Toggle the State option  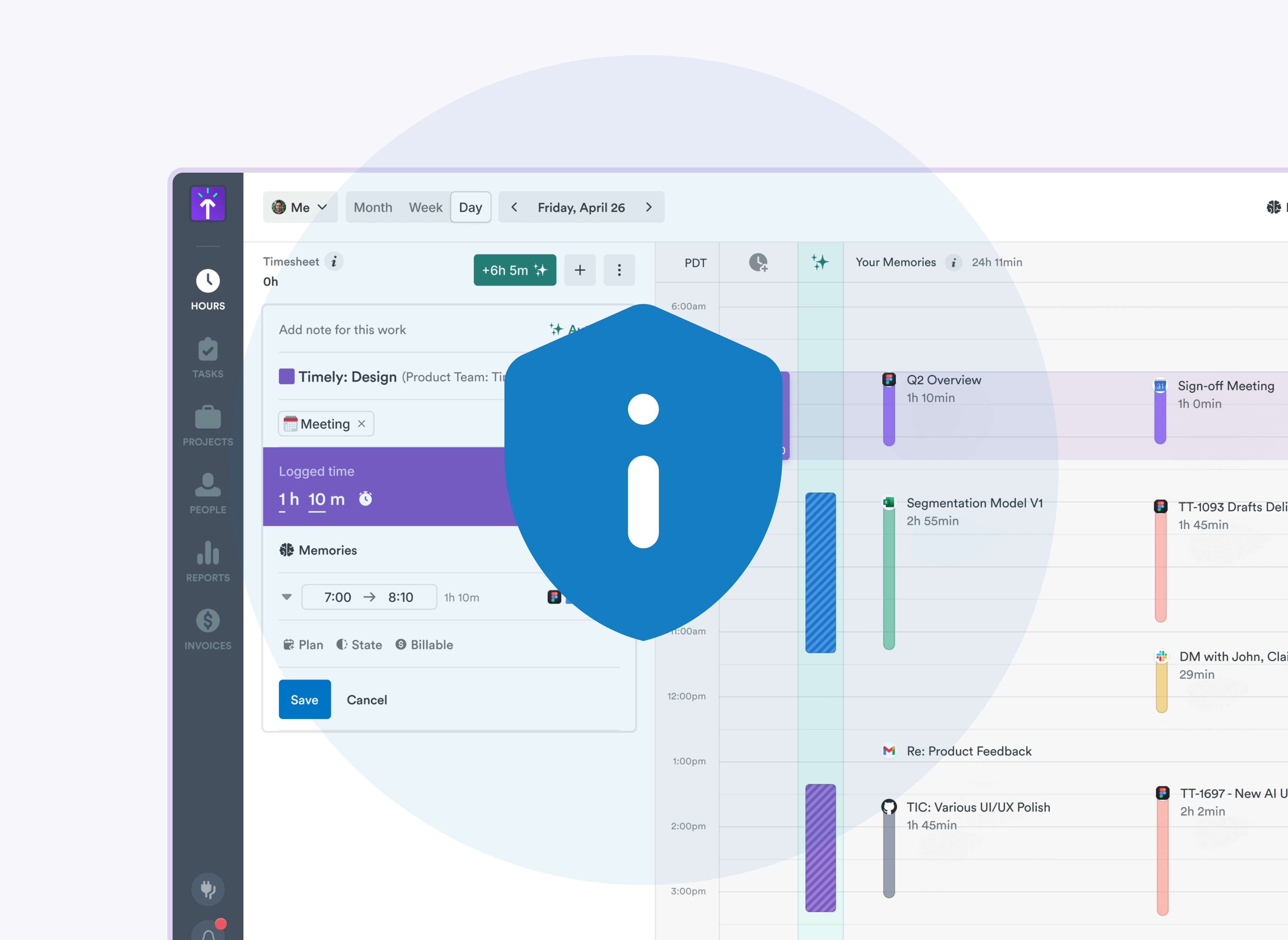click(x=359, y=645)
